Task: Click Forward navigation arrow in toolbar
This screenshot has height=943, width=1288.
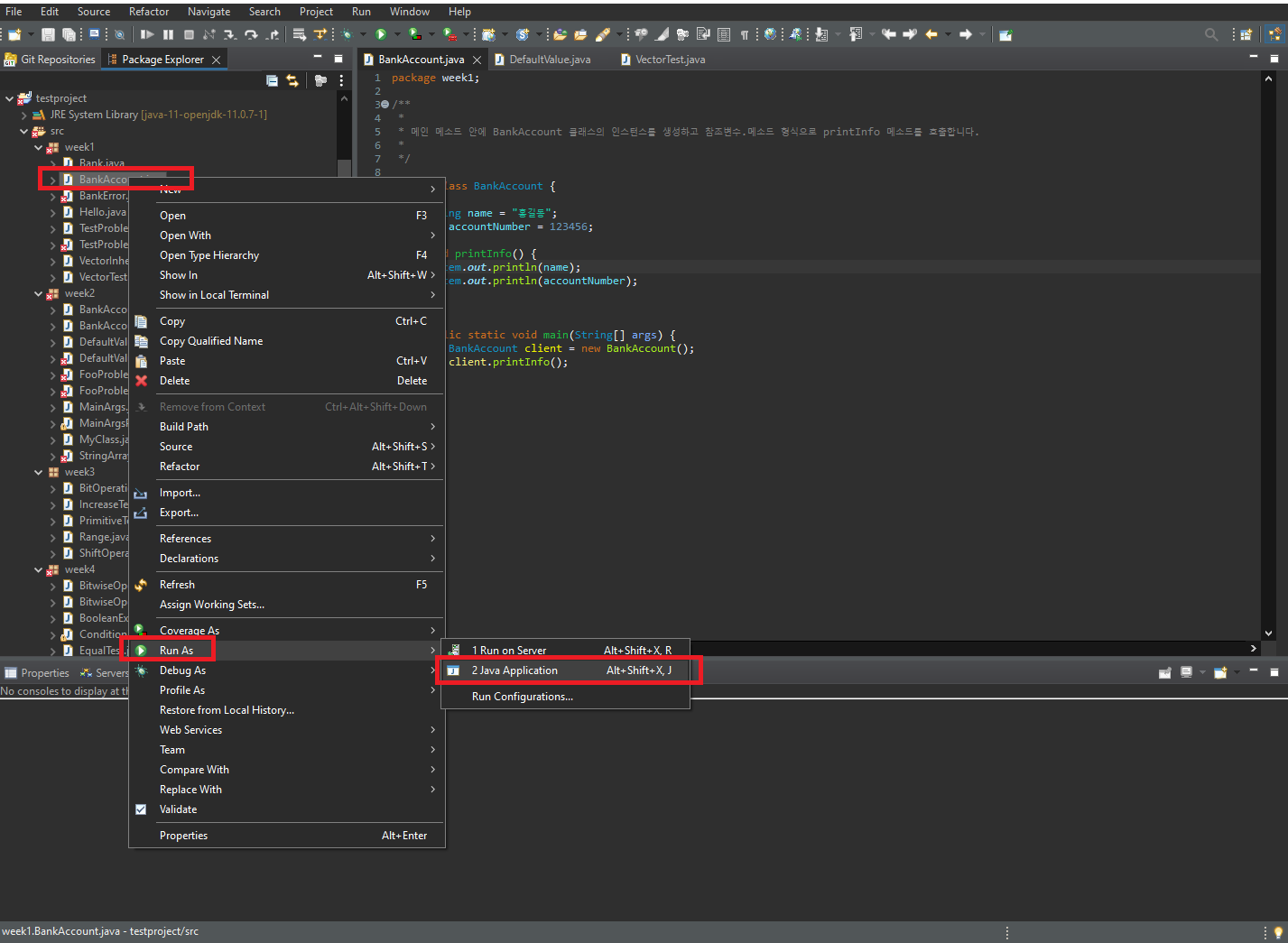Action: (965, 34)
